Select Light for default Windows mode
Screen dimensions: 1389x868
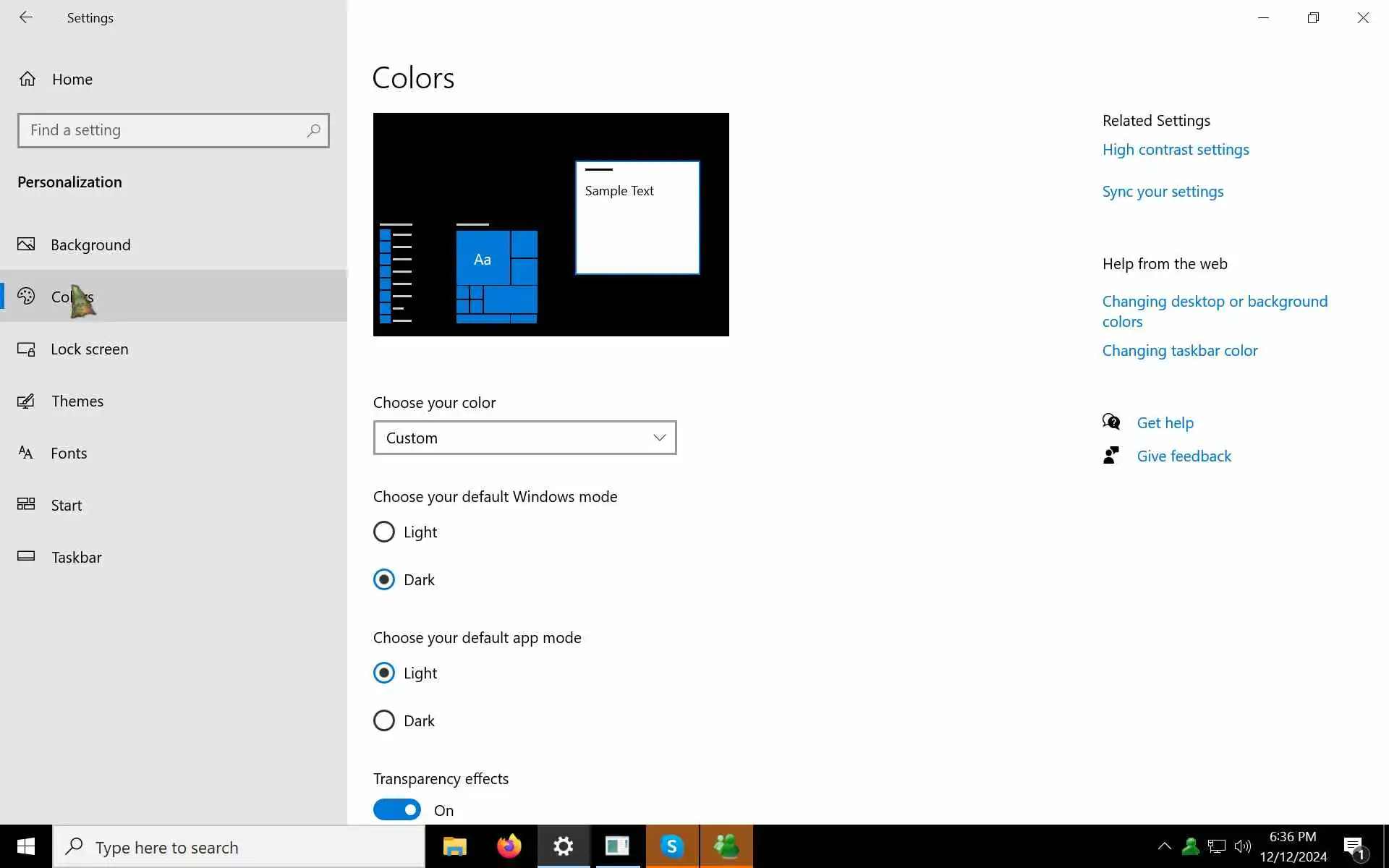coord(384,532)
